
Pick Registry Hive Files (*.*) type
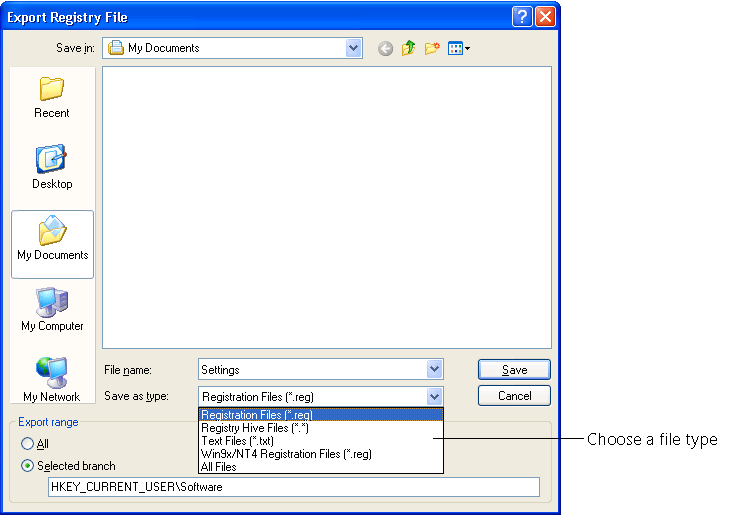point(321,428)
